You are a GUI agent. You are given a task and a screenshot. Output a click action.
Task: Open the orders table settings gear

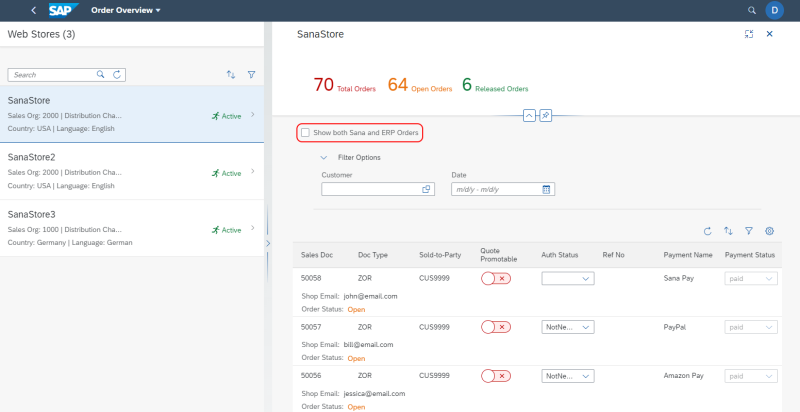click(x=769, y=231)
